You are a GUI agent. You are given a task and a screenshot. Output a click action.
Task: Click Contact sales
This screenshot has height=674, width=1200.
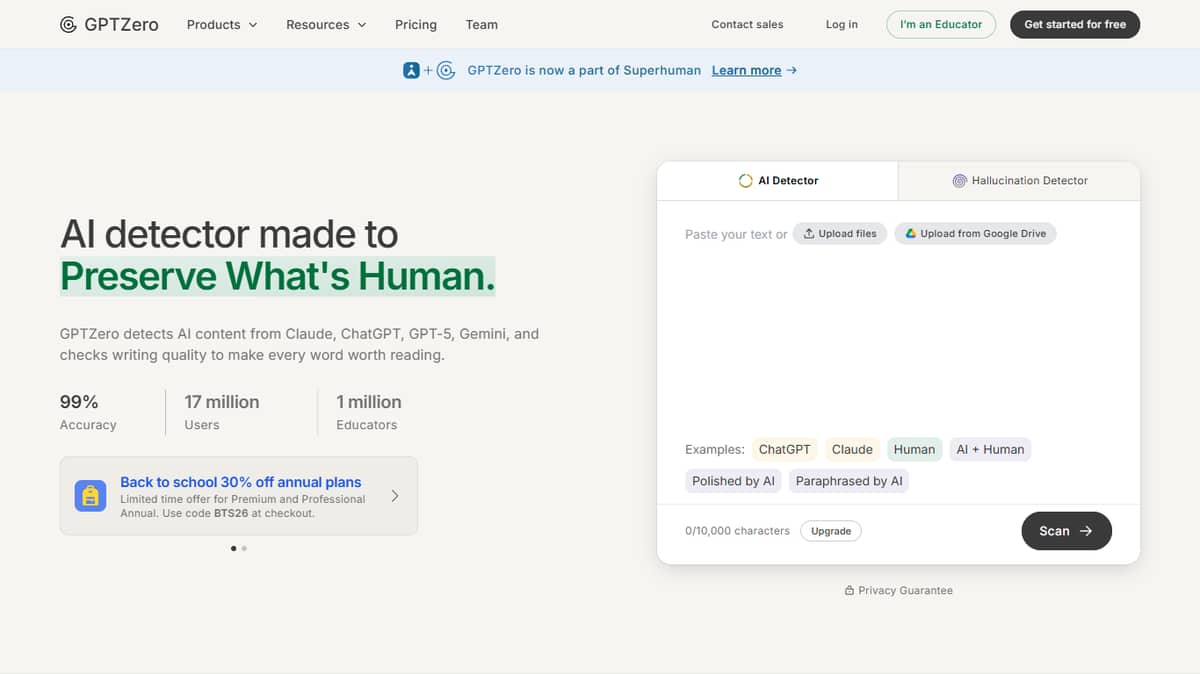[x=747, y=25]
